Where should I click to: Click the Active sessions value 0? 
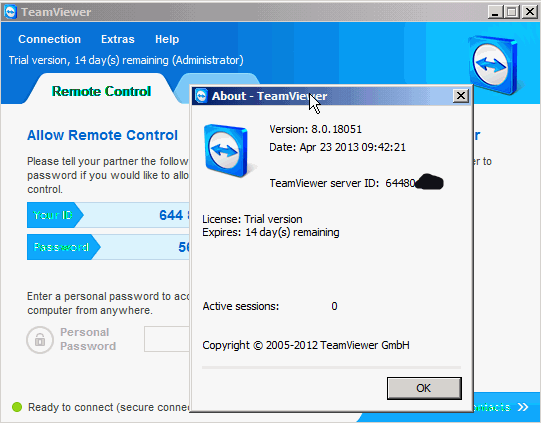[x=334, y=306]
